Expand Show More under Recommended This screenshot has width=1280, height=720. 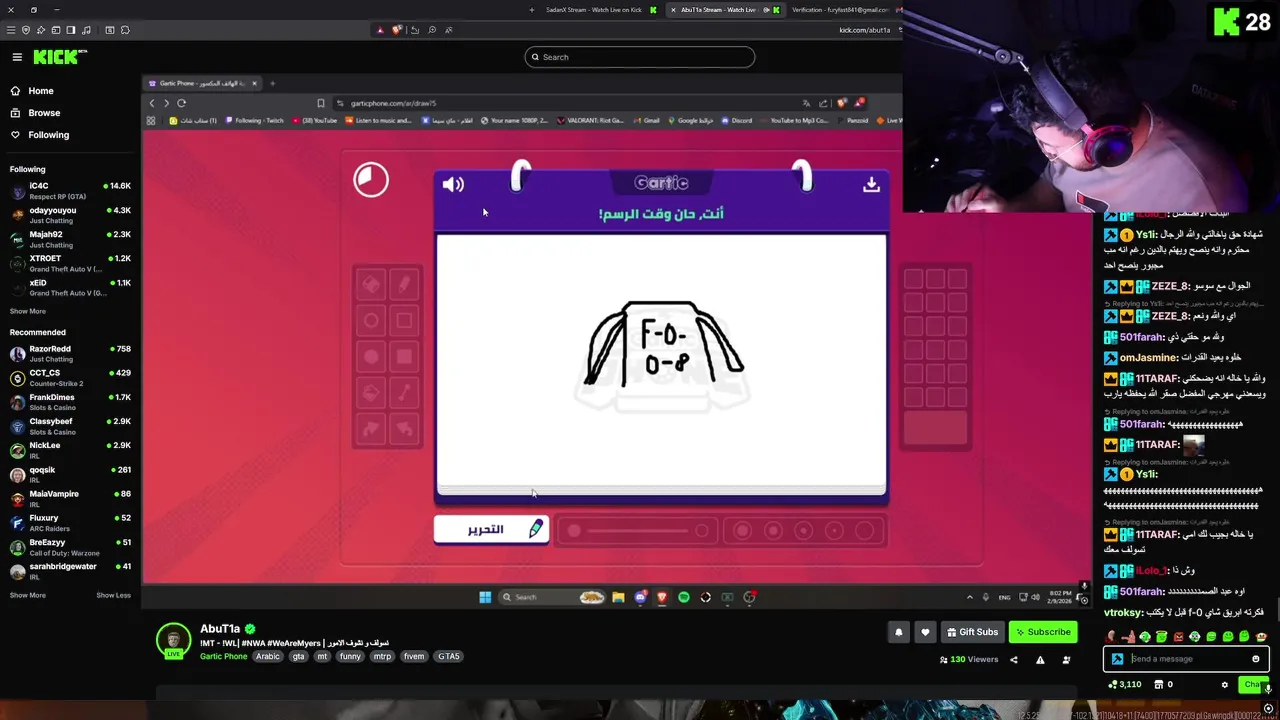(x=28, y=595)
